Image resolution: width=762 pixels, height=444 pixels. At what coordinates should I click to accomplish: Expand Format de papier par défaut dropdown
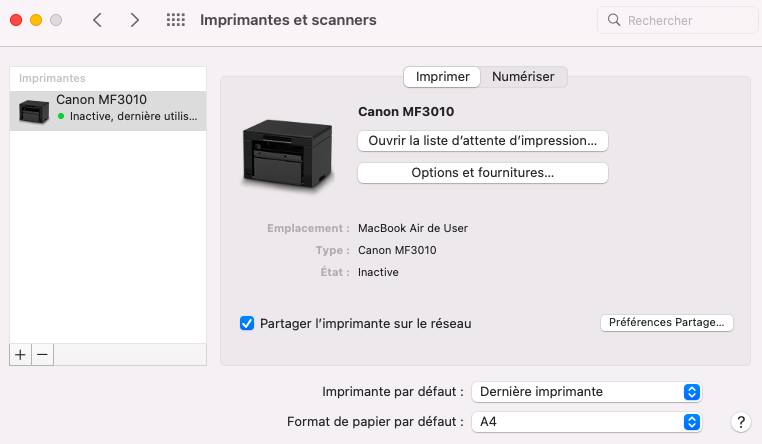586,422
